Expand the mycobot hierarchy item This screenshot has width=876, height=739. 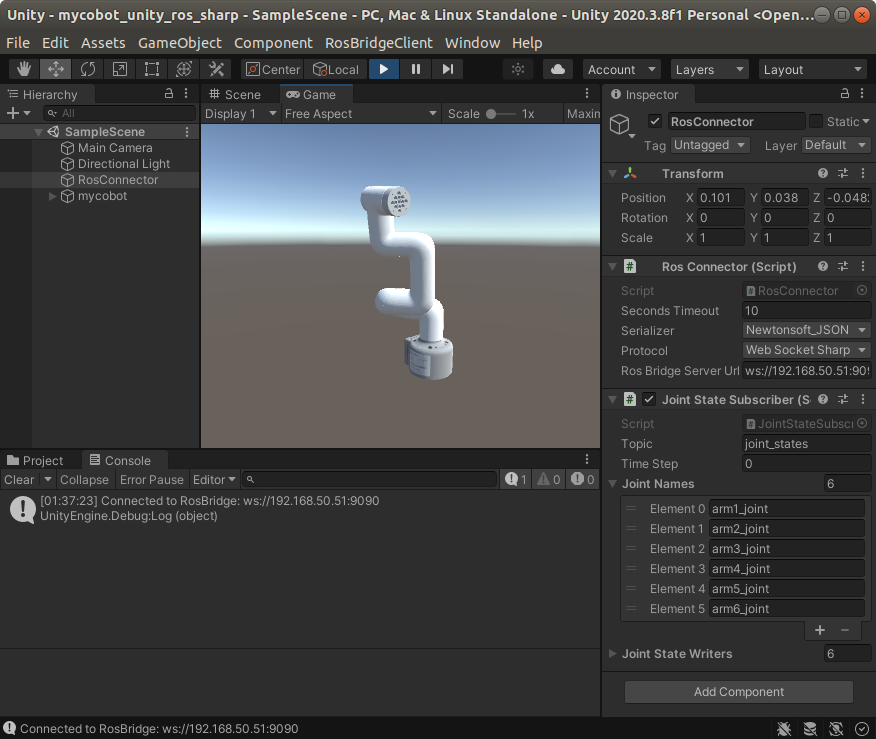click(52, 196)
